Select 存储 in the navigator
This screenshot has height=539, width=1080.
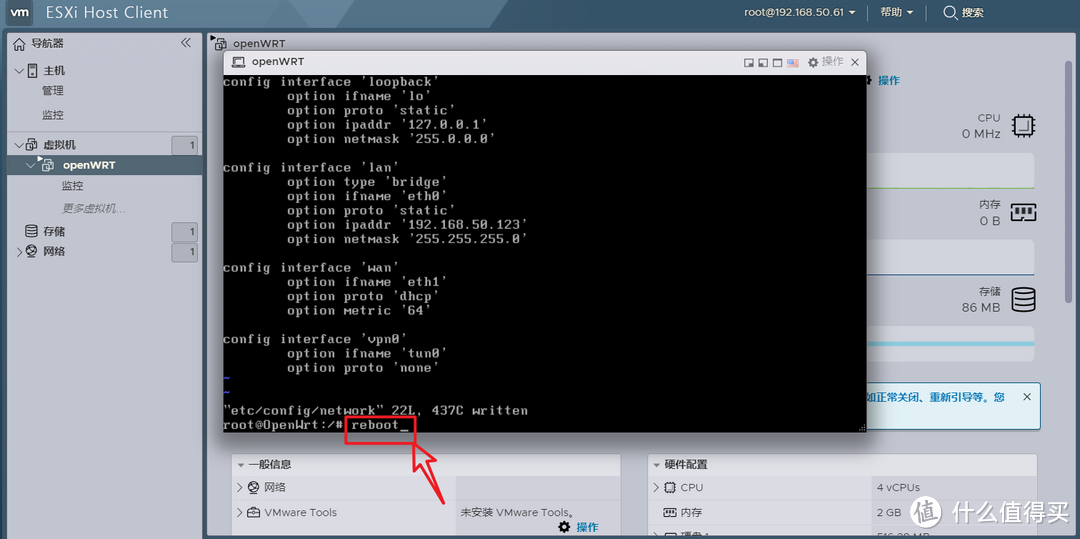tap(54, 231)
